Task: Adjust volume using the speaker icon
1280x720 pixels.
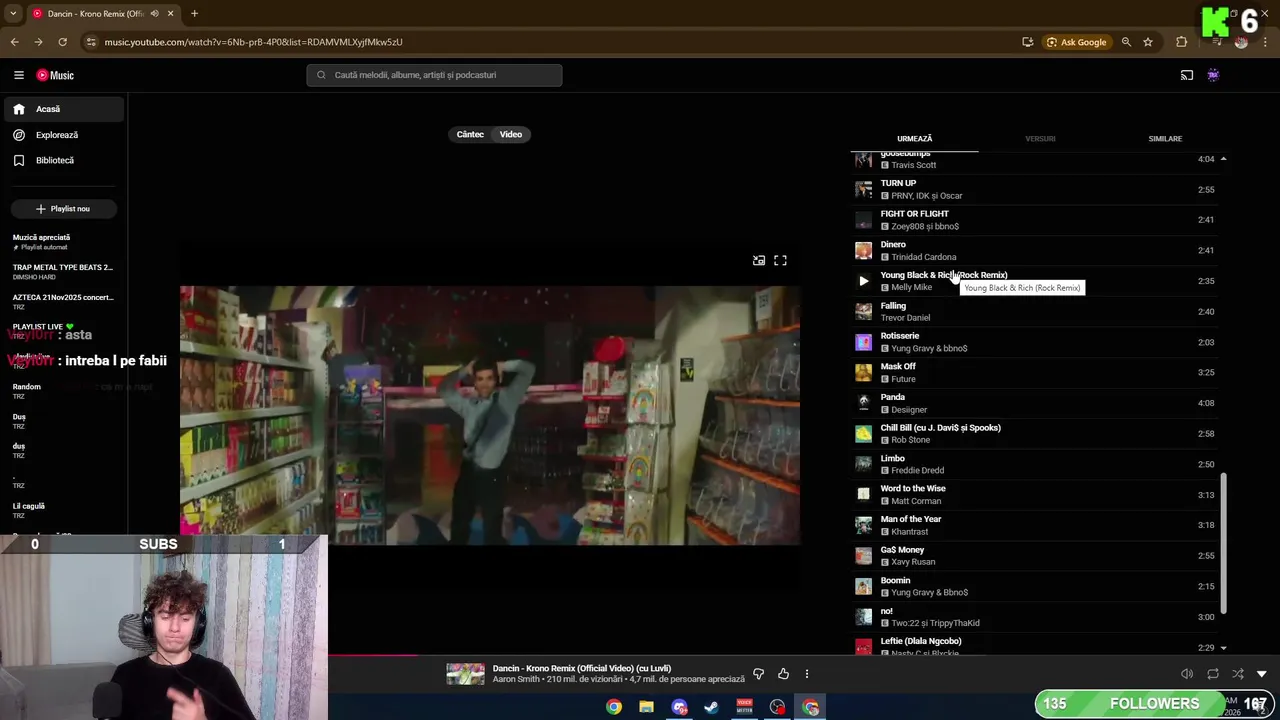Action: [1187, 674]
